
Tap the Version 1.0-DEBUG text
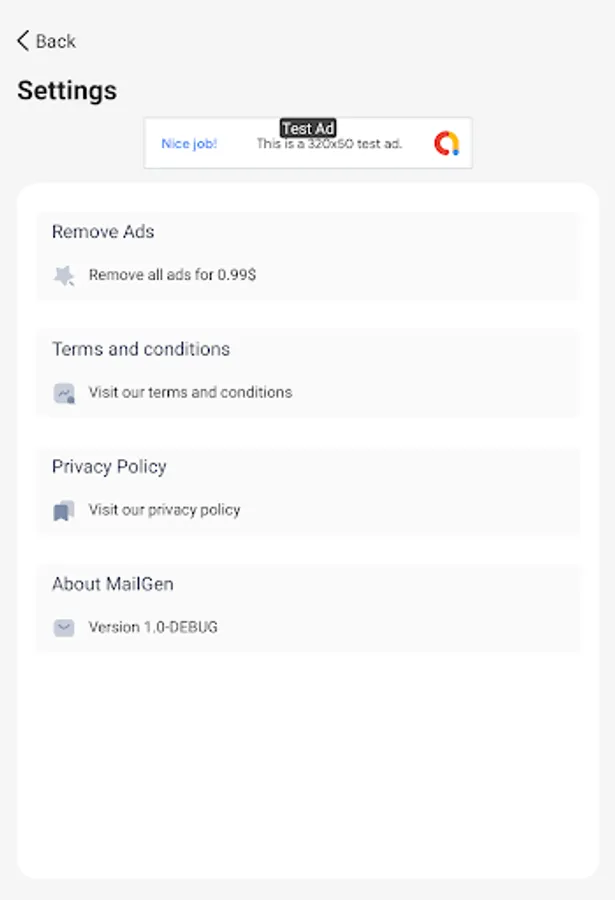[153, 628]
